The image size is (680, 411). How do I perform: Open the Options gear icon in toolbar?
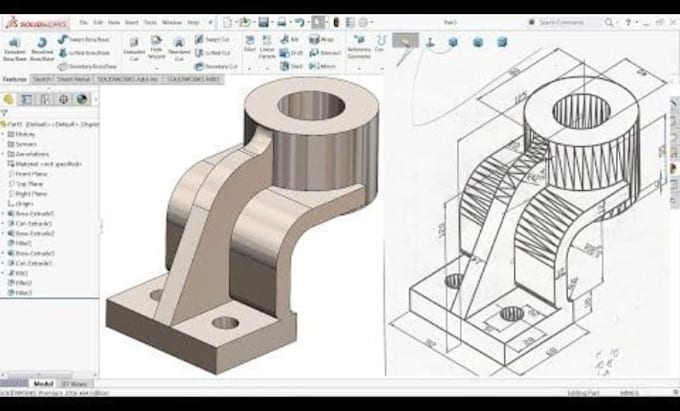363,22
